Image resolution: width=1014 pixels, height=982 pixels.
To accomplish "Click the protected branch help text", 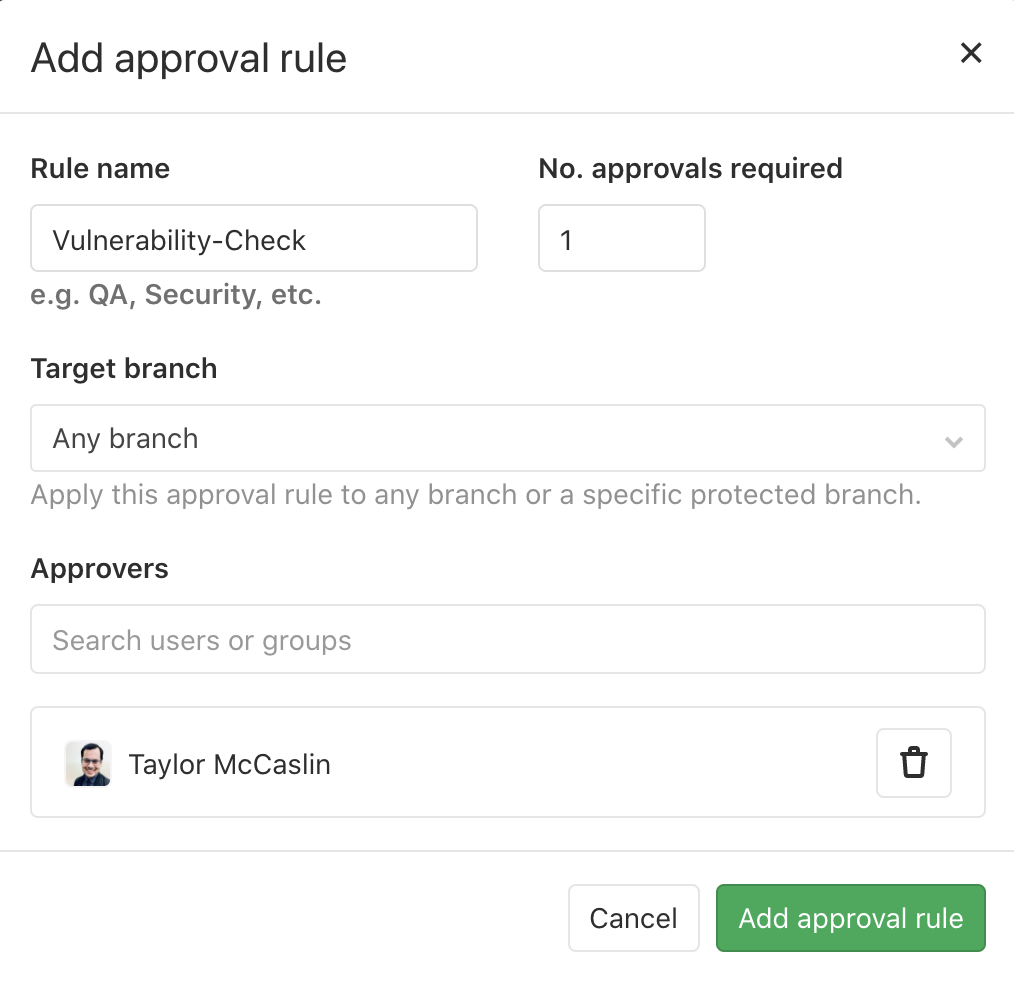I will pyautogui.click(x=475, y=495).
